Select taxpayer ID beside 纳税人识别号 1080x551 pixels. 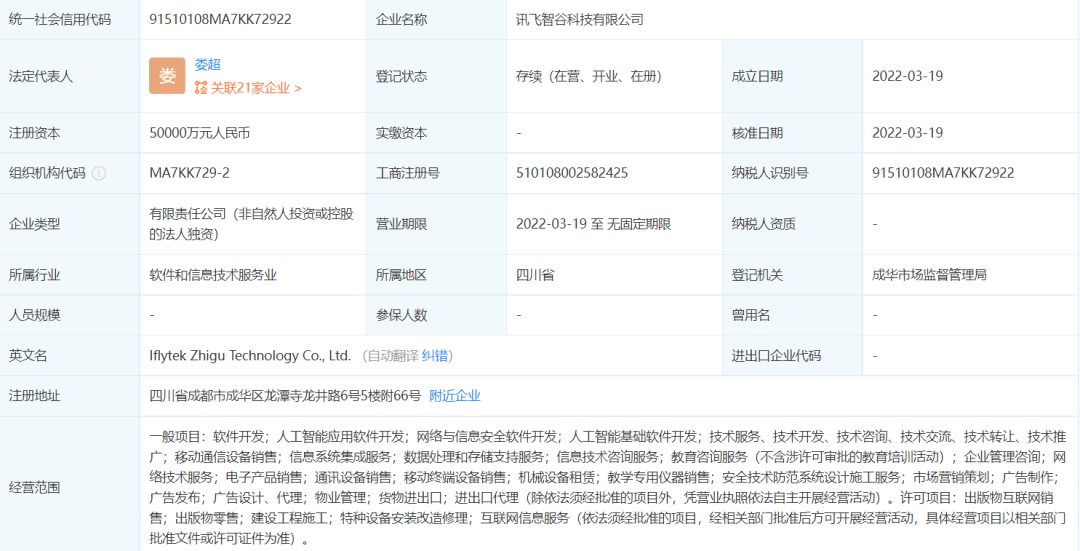(943, 173)
